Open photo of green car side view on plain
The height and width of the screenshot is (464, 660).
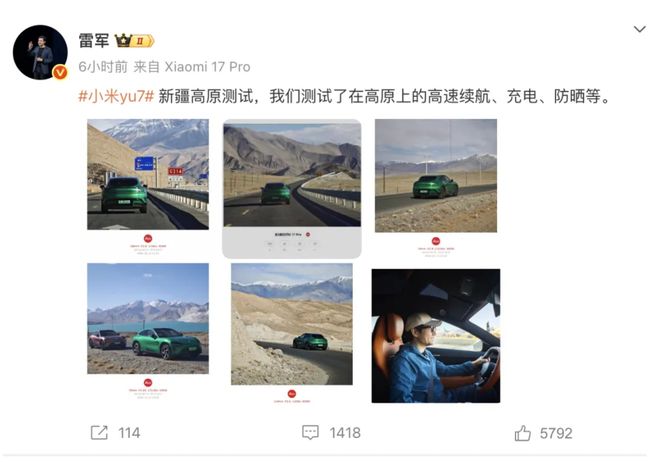click(436, 176)
